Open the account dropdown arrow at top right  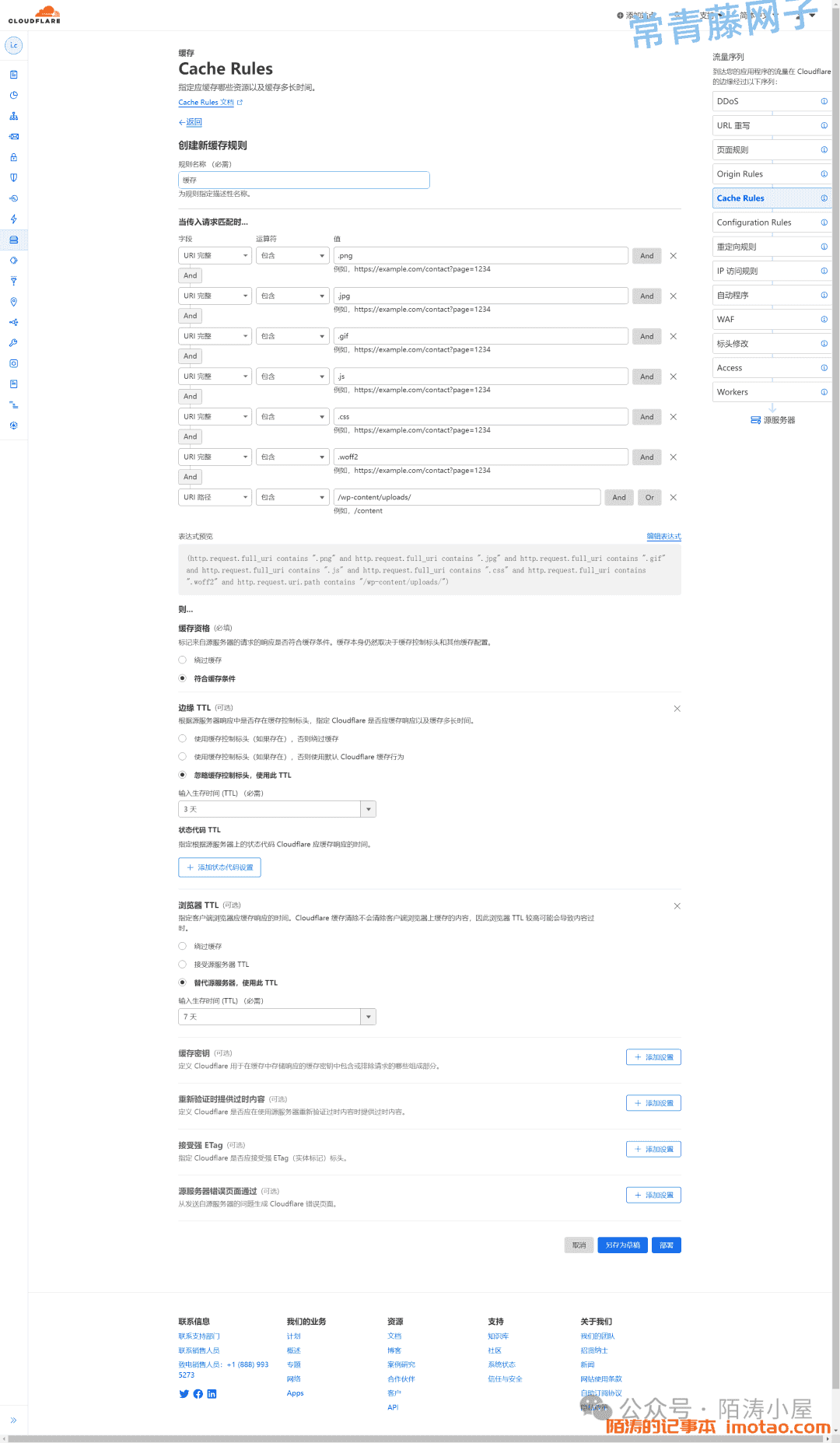click(x=813, y=16)
